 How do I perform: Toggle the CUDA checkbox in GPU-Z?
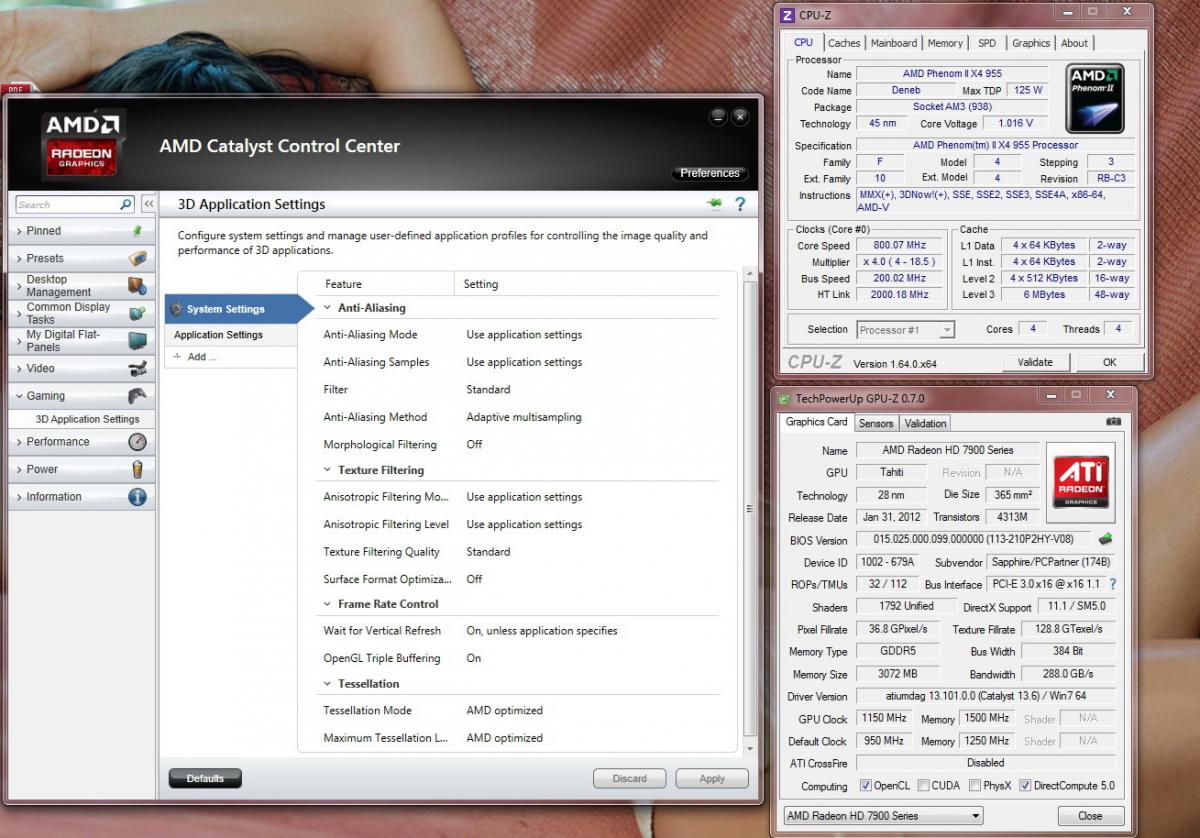point(924,786)
